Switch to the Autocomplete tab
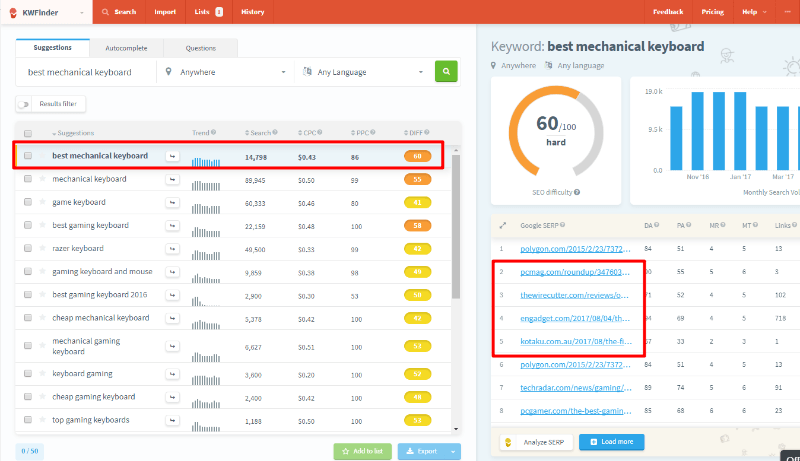The height and width of the screenshot is (461, 800). pyautogui.click(x=126, y=48)
